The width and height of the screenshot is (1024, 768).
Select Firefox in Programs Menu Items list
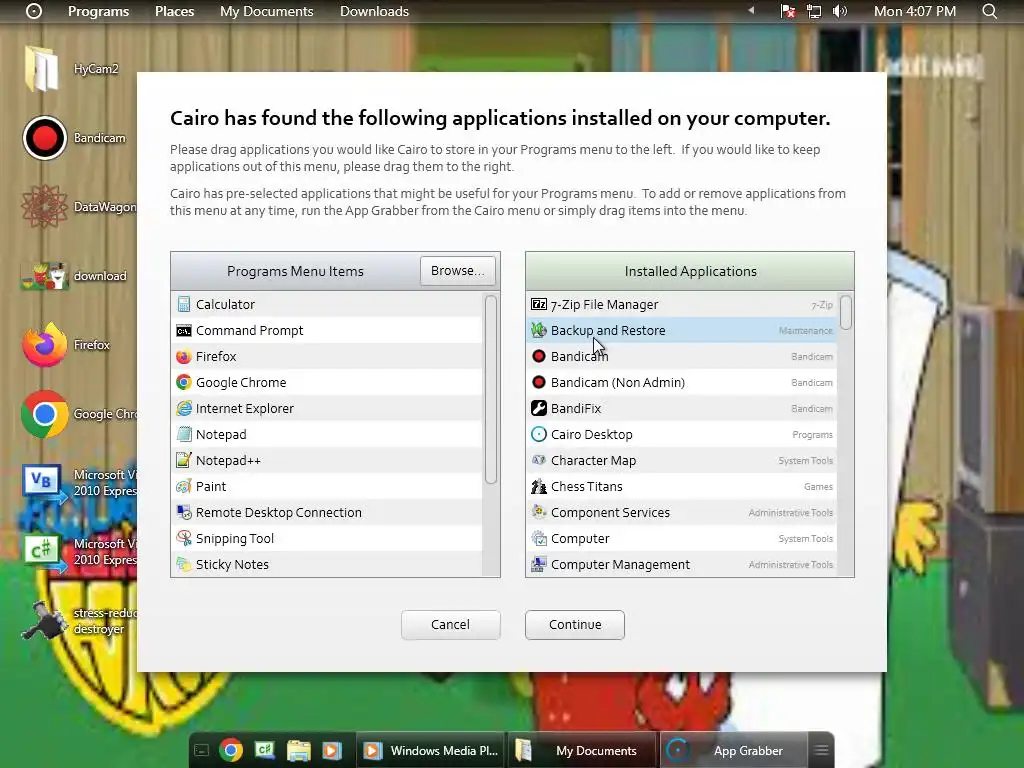click(327, 357)
